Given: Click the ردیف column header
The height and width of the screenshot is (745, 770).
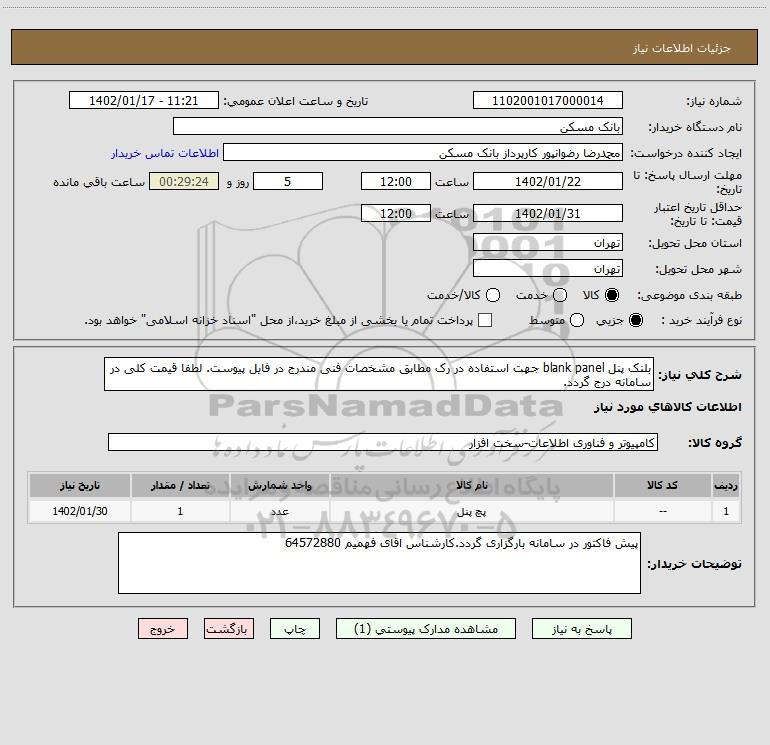Looking at the screenshot, I should point(726,485).
